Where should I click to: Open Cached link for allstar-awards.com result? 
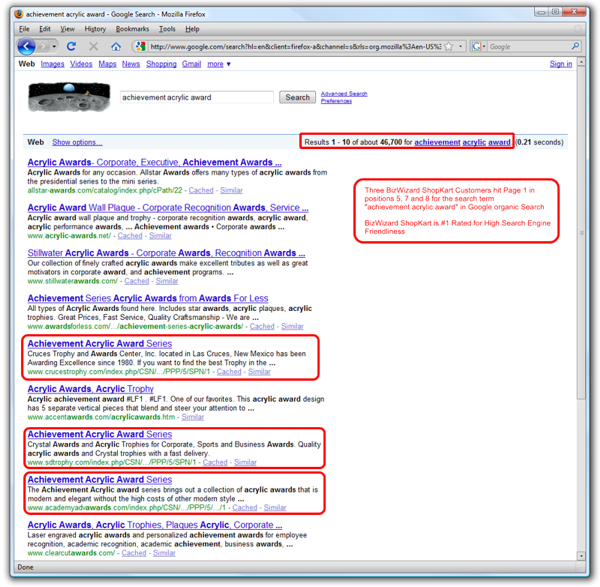[x=201, y=190]
